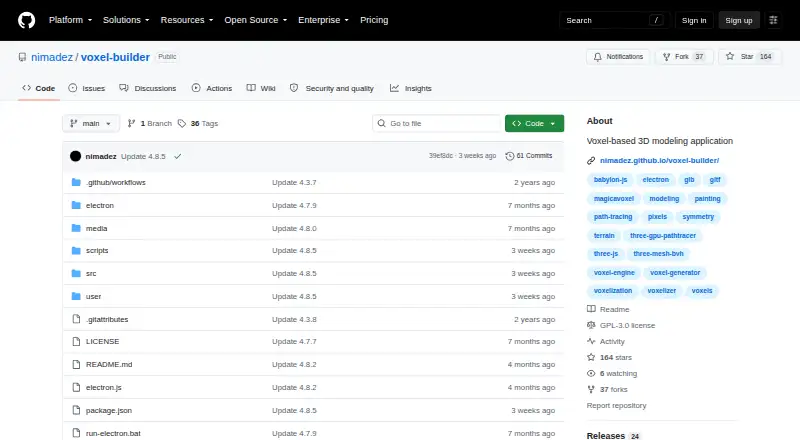
Task: Open the Insights tab
Action: pos(411,88)
